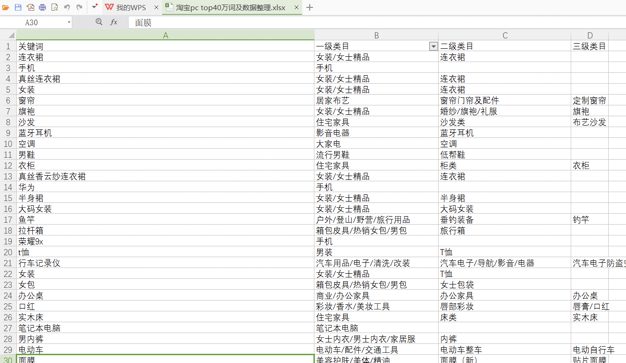Click the Save disk icon
Screen dimensions: 626x363
[x=18, y=7]
